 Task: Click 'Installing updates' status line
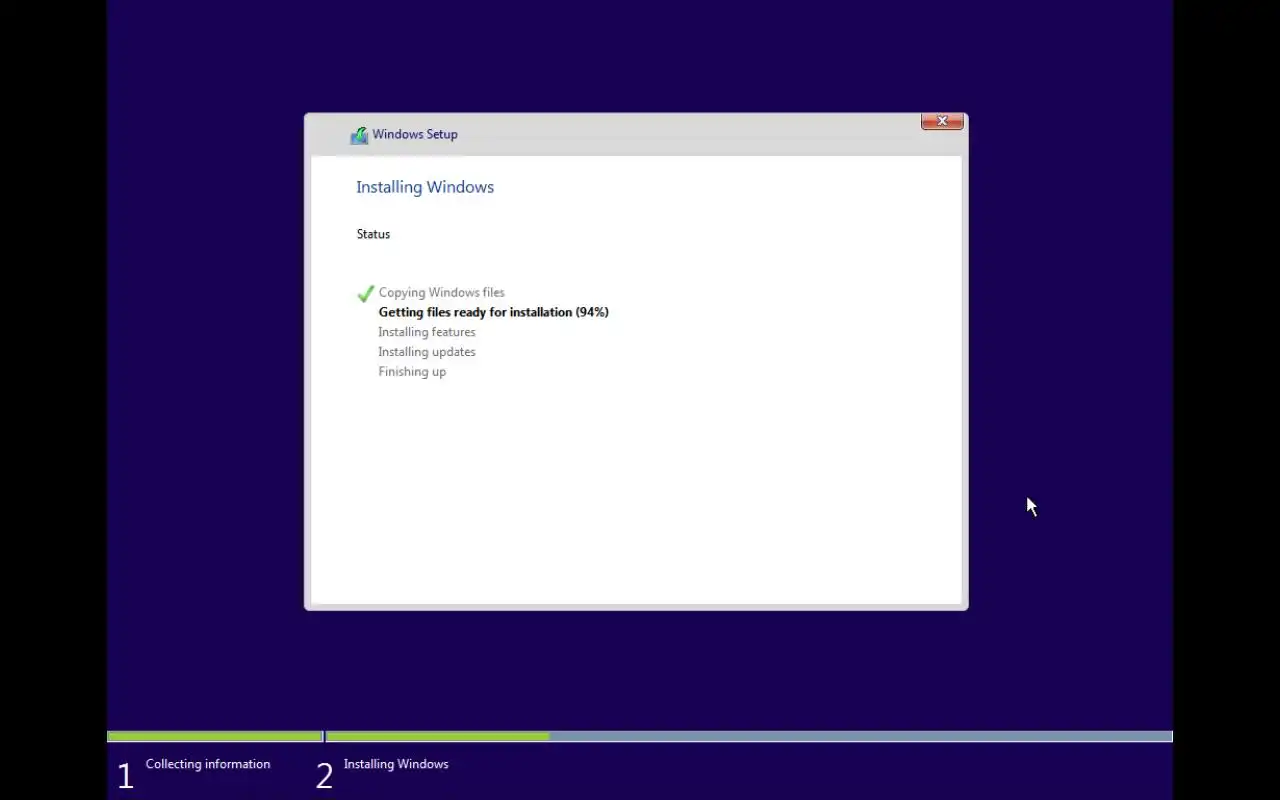point(427,352)
